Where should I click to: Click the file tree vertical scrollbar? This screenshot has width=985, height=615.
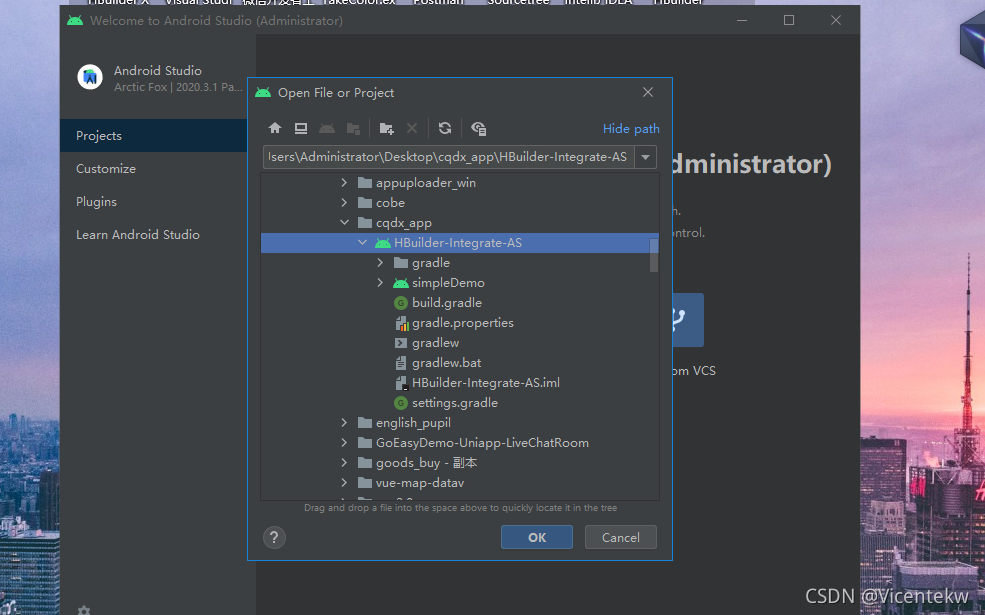click(654, 255)
